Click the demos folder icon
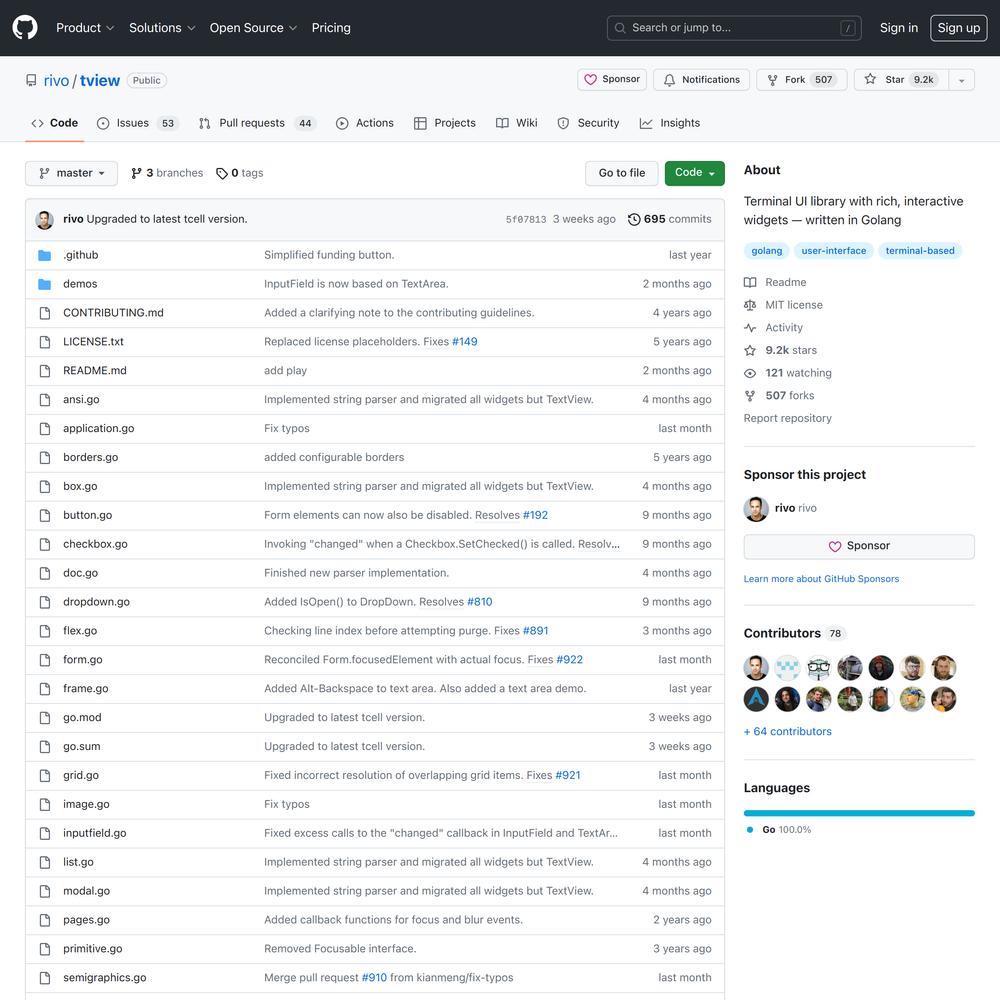The image size is (1000, 1000). click(x=44, y=284)
